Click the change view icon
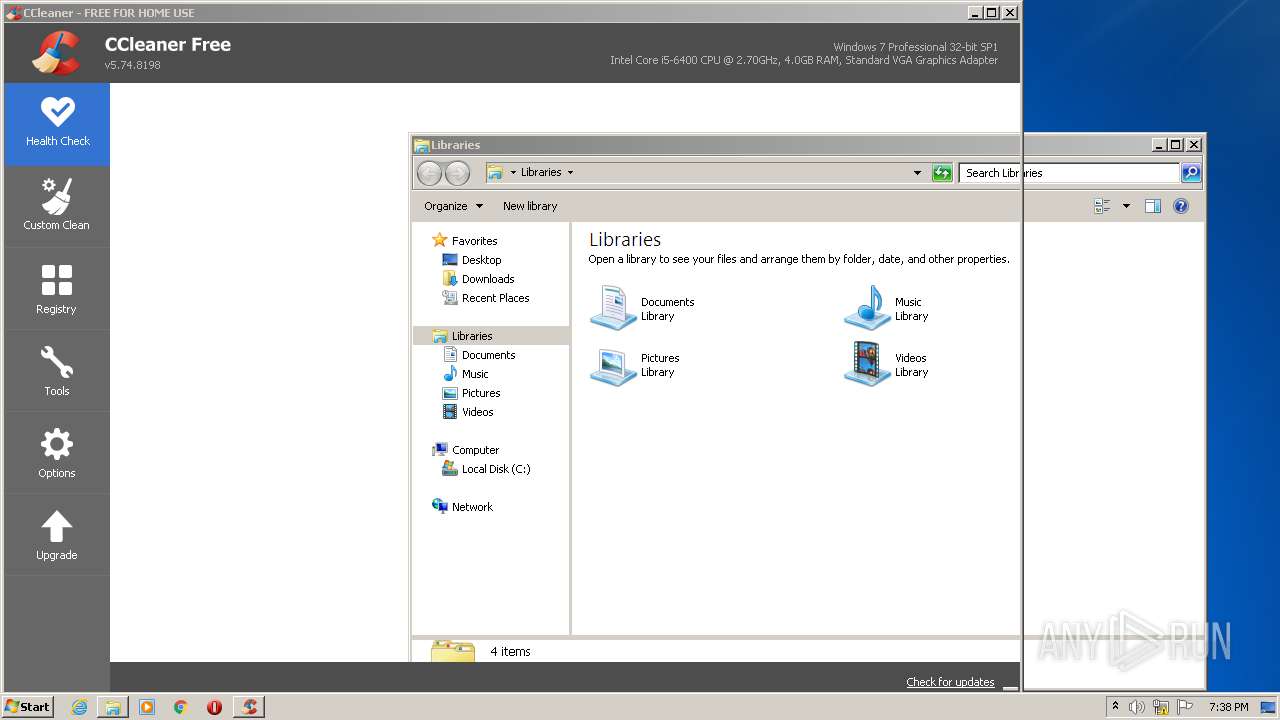Screen dimensions: 1280x720 [1102, 206]
